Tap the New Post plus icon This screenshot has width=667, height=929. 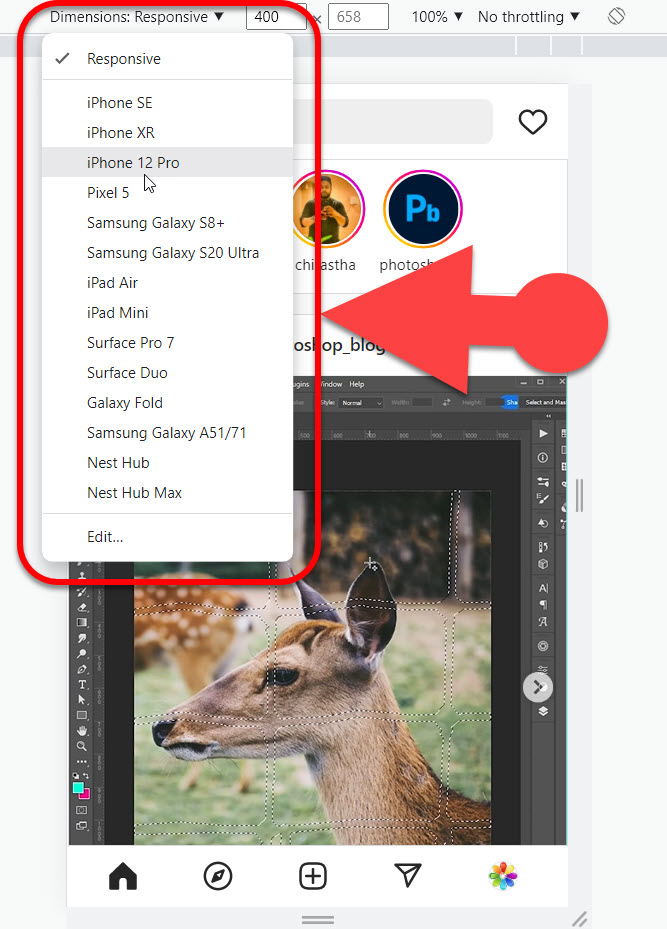[313, 876]
